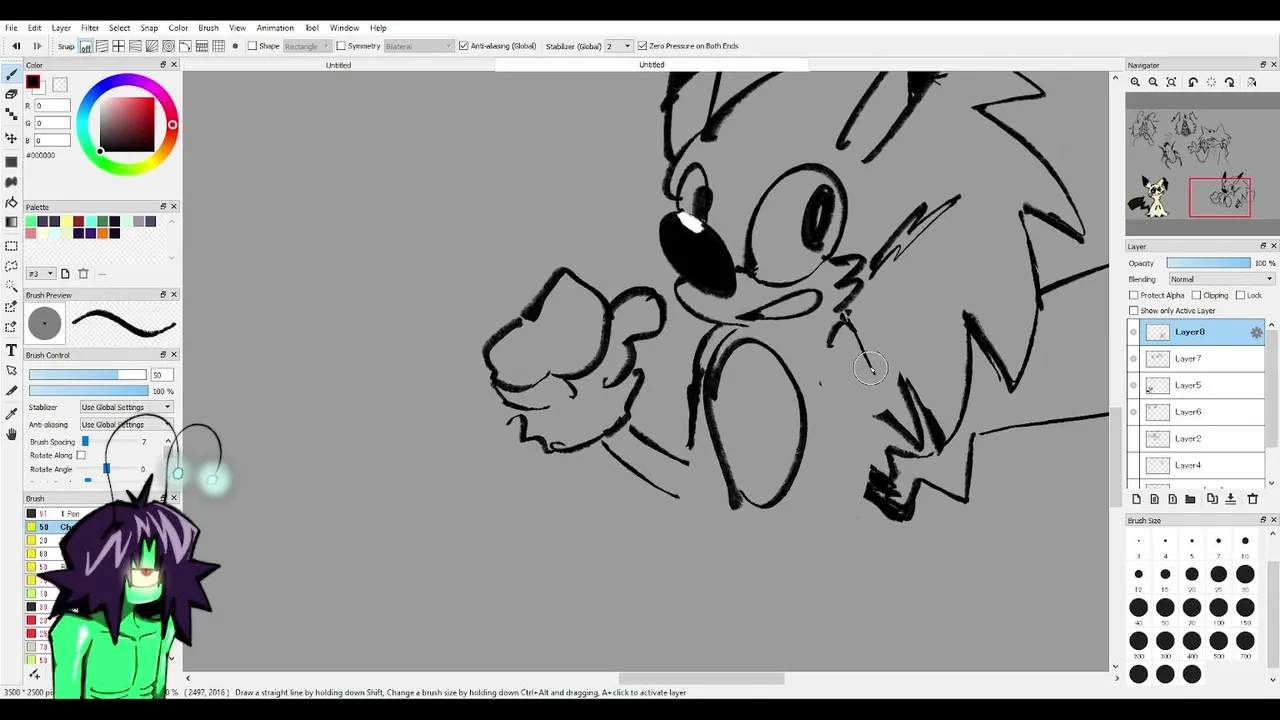
Task: Enable the Shape checkbox
Action: tap(253, 46)
